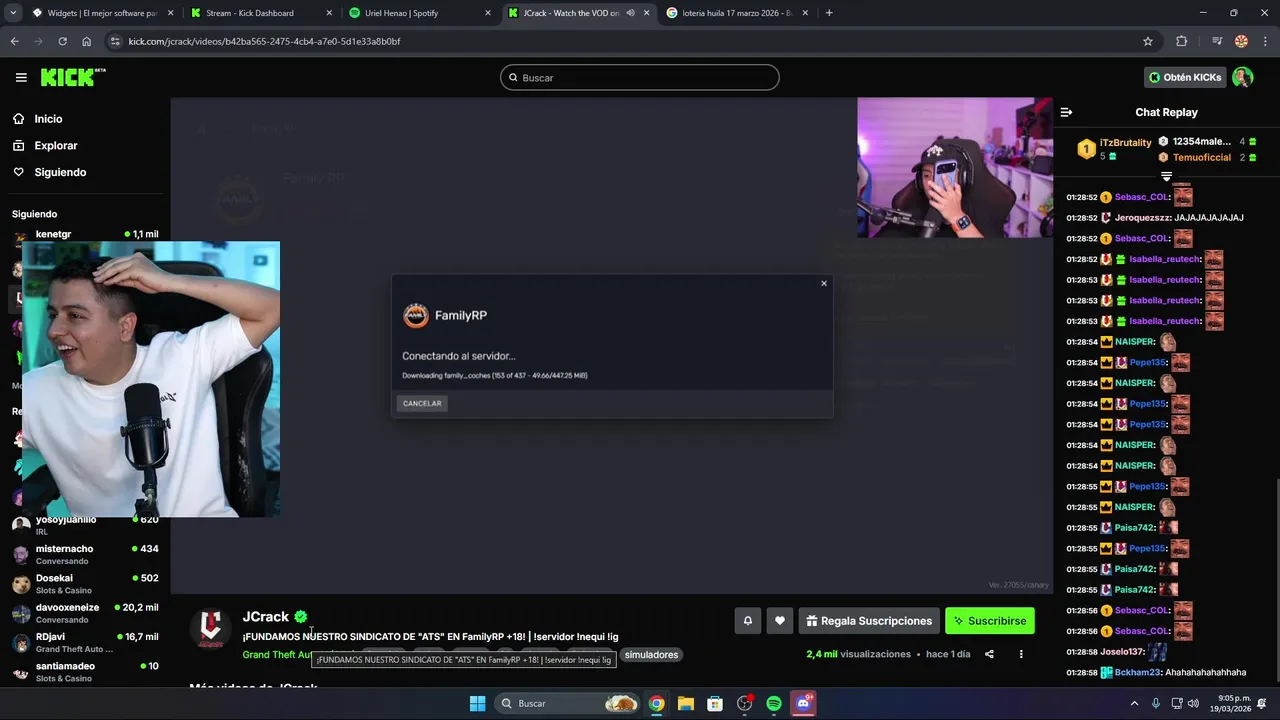Open the JCrack channel avatar
The height and width of the screenshot is (720, 1280).
pyautogui.click(x=211, y=628)
